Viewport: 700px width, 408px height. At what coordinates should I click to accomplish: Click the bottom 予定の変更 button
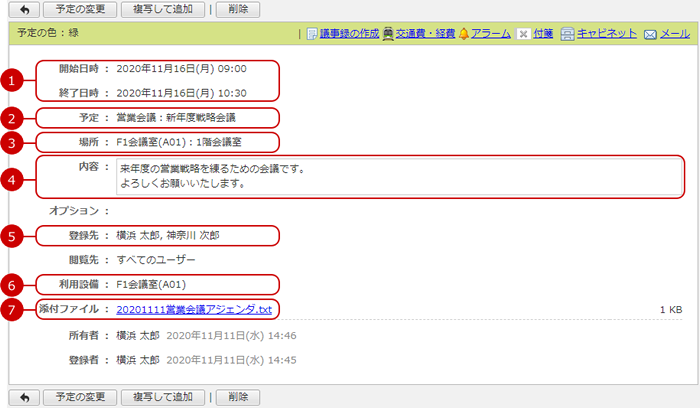click(x=81, y=397)
